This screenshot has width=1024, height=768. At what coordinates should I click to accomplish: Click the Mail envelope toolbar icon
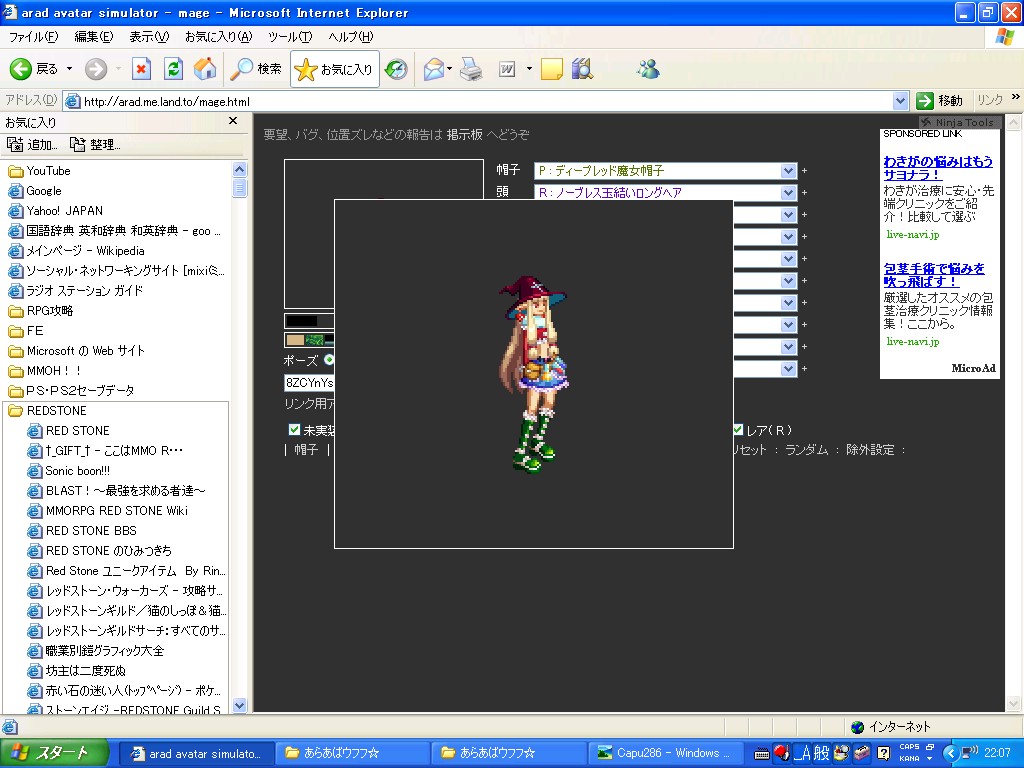coord(433,69)
